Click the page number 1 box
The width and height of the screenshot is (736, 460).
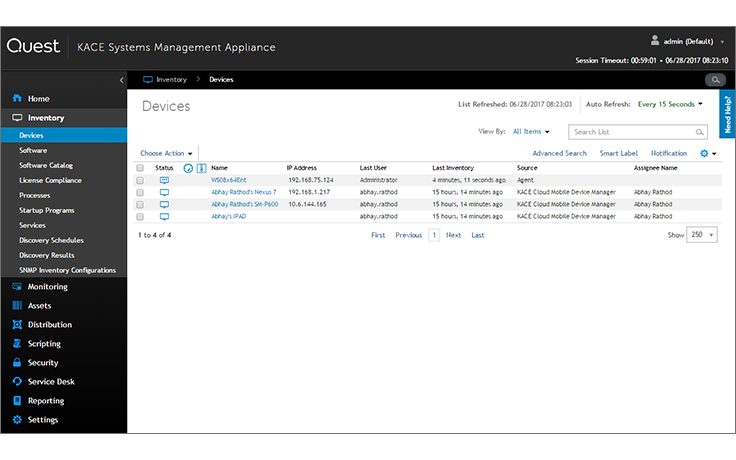[x=434, y=235]
